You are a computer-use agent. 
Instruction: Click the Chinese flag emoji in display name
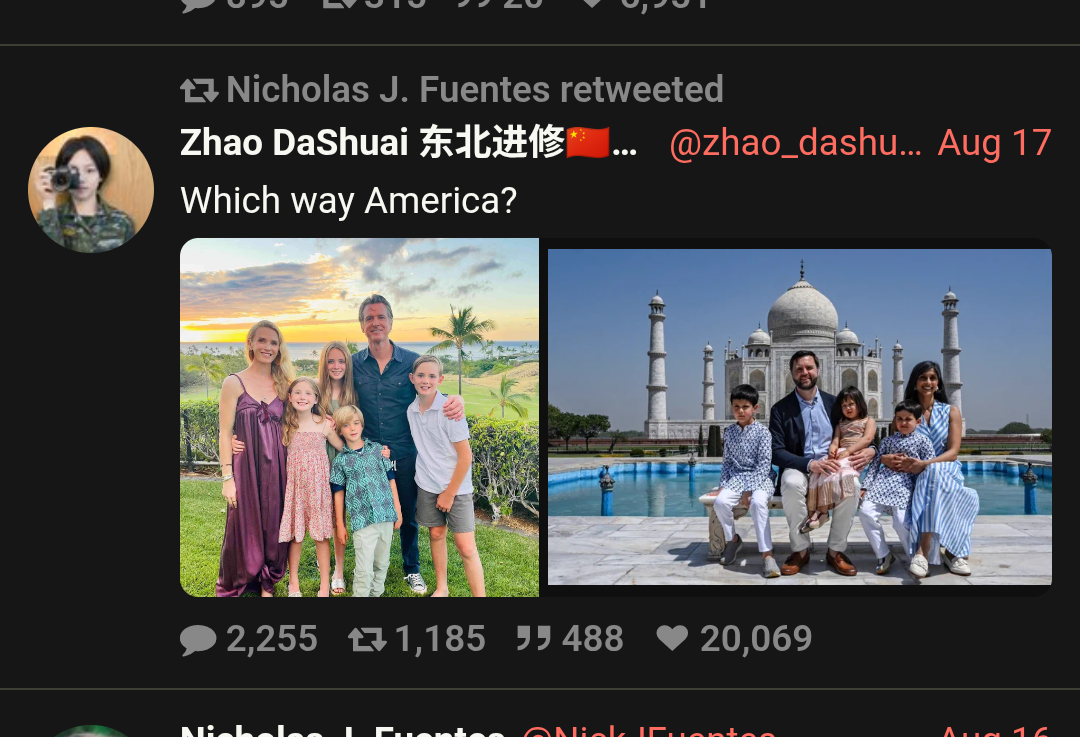588,143
